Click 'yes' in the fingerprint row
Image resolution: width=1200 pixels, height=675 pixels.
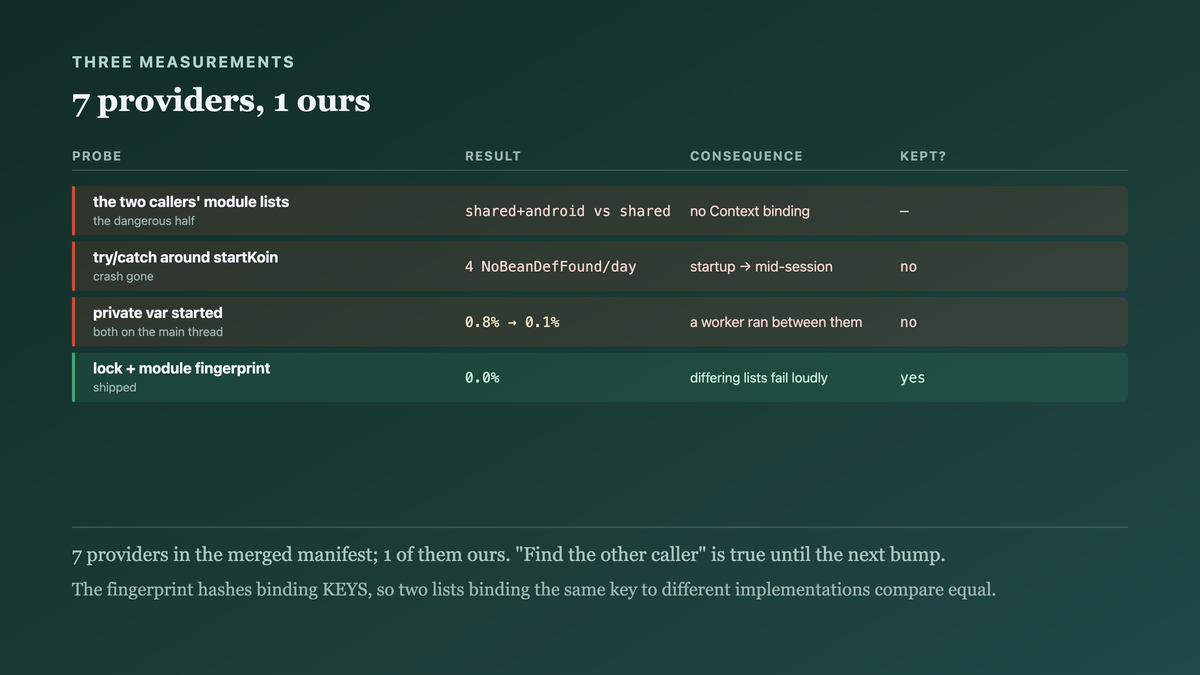coord(913,378)
